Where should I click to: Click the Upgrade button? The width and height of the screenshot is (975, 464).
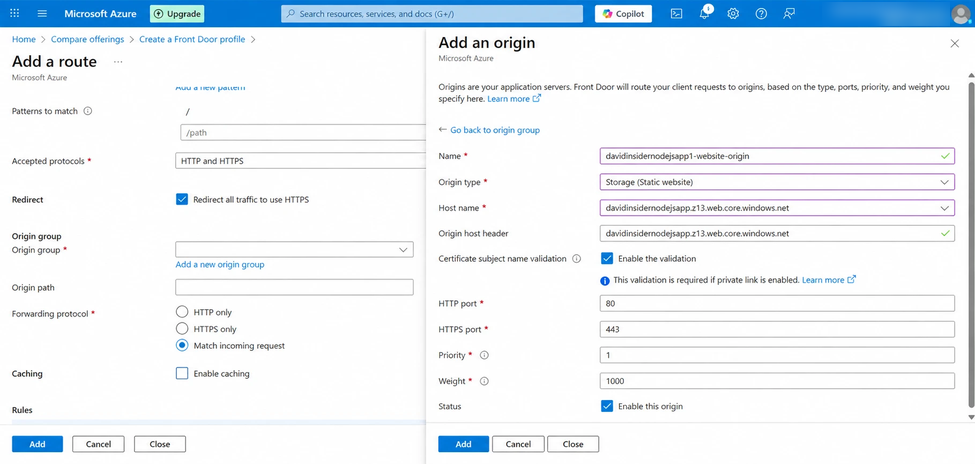point(177,14)
